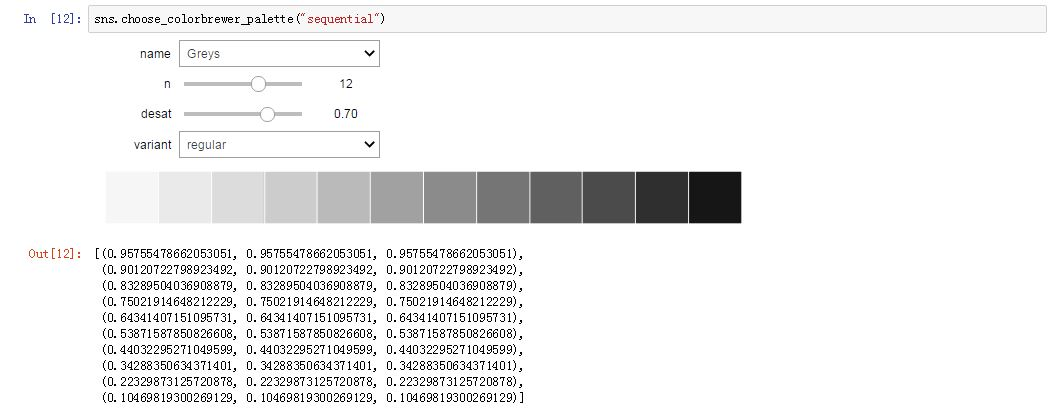Click the lightest grey palette swatch

tap(132, 197)
